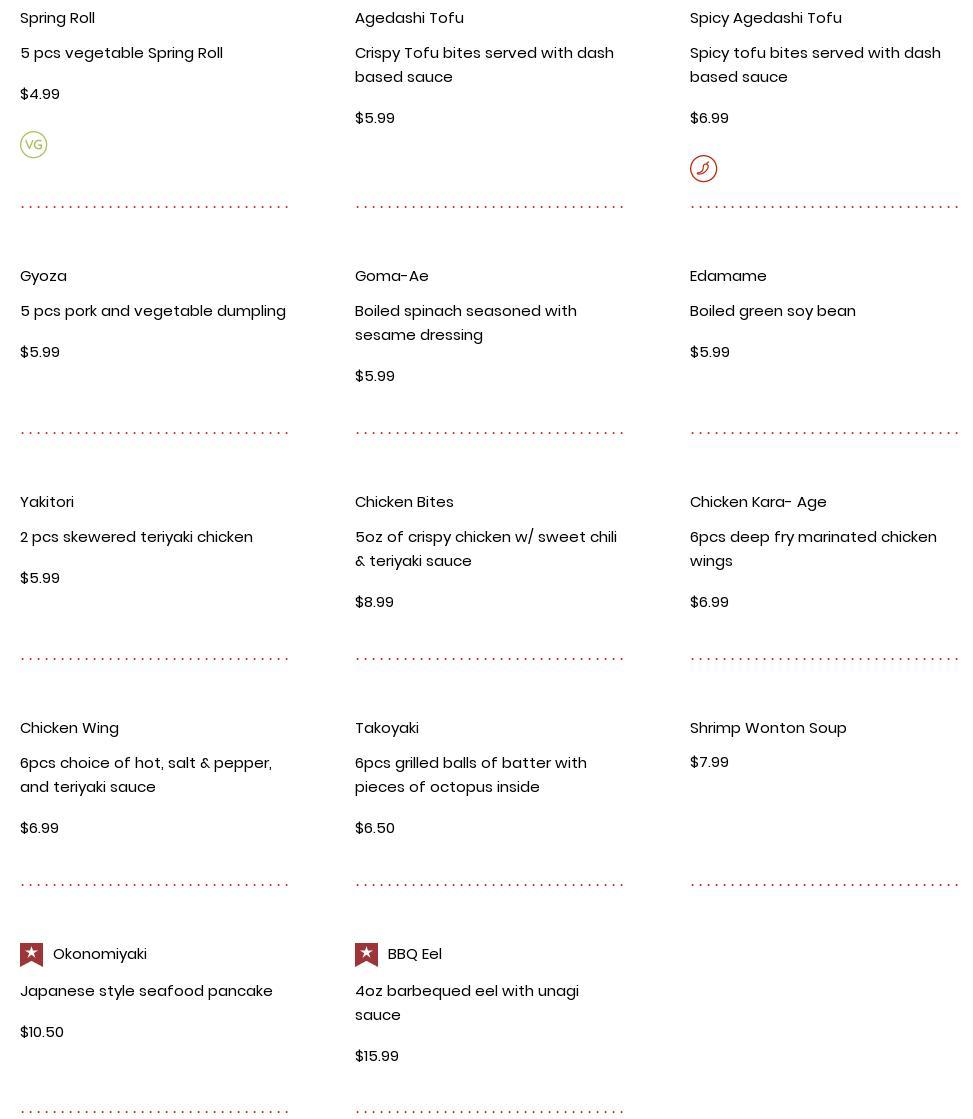Click the VG vegetarian icon under Spring Roll

[33, 145]
